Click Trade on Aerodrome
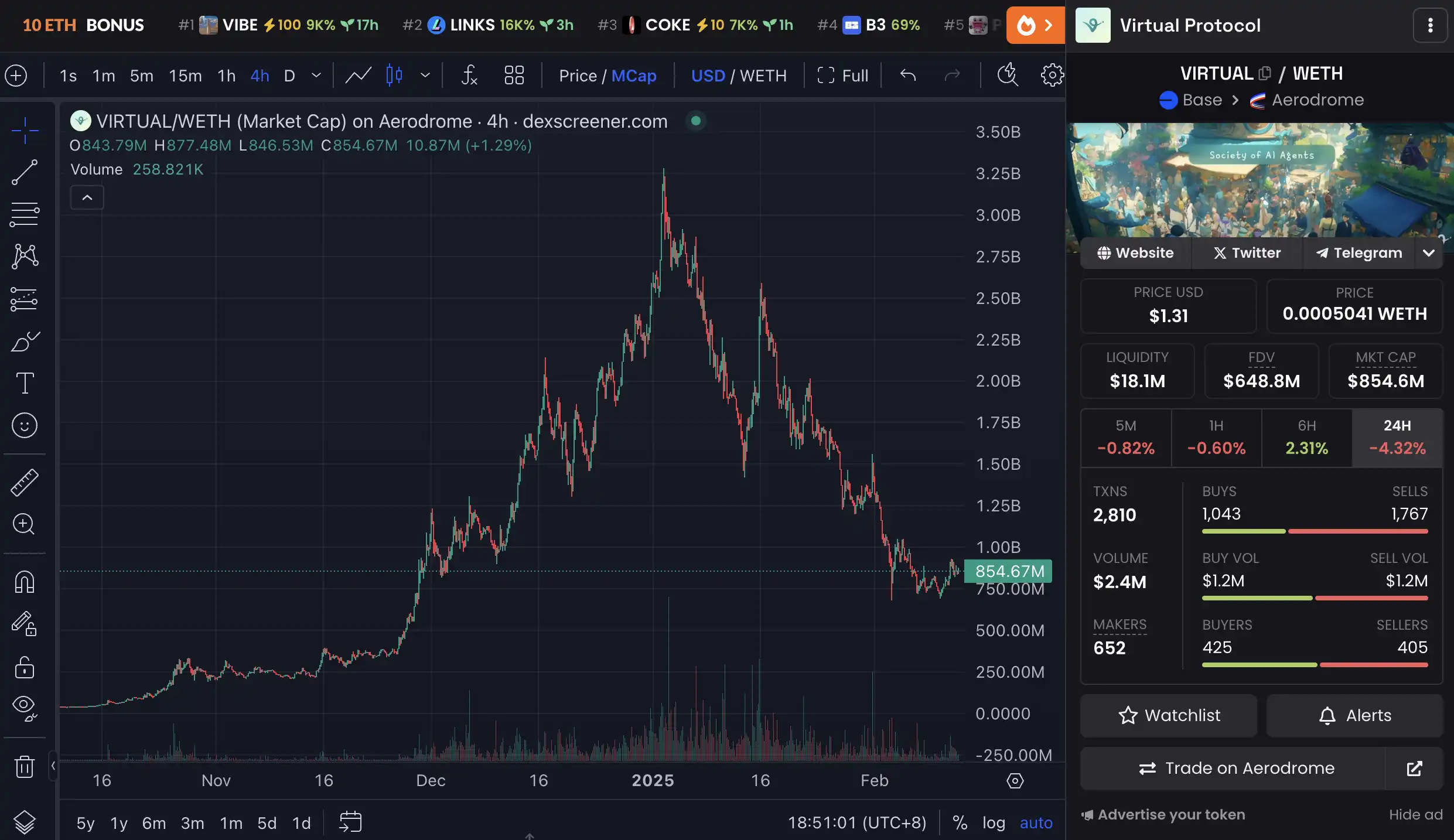 point(1235,768)
